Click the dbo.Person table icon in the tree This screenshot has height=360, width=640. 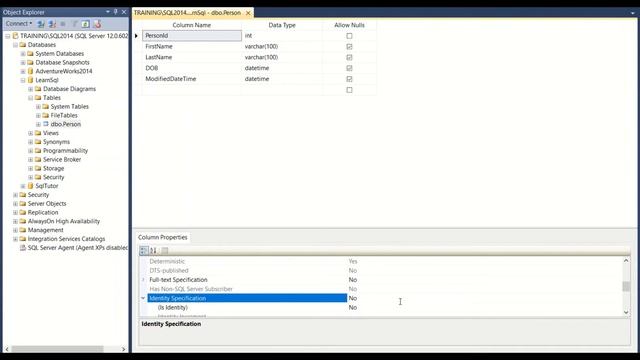(46, 124)
